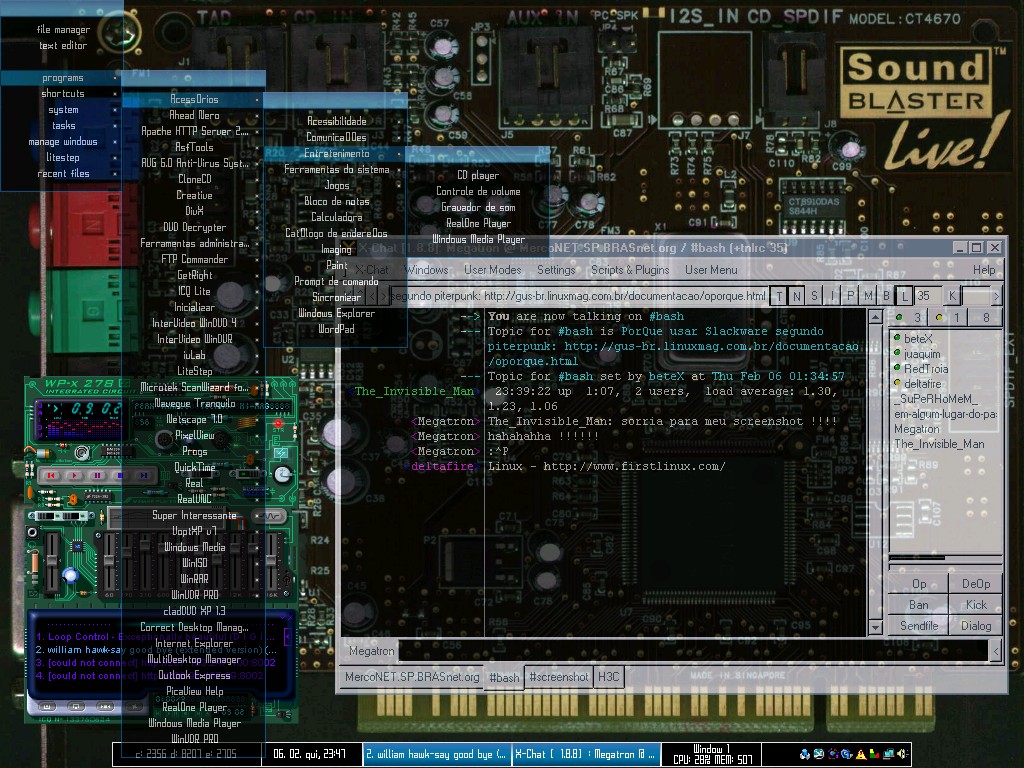Expand manage windows submenu
The height and width of the screenshot is (768, 1024).
coord(62,142)
